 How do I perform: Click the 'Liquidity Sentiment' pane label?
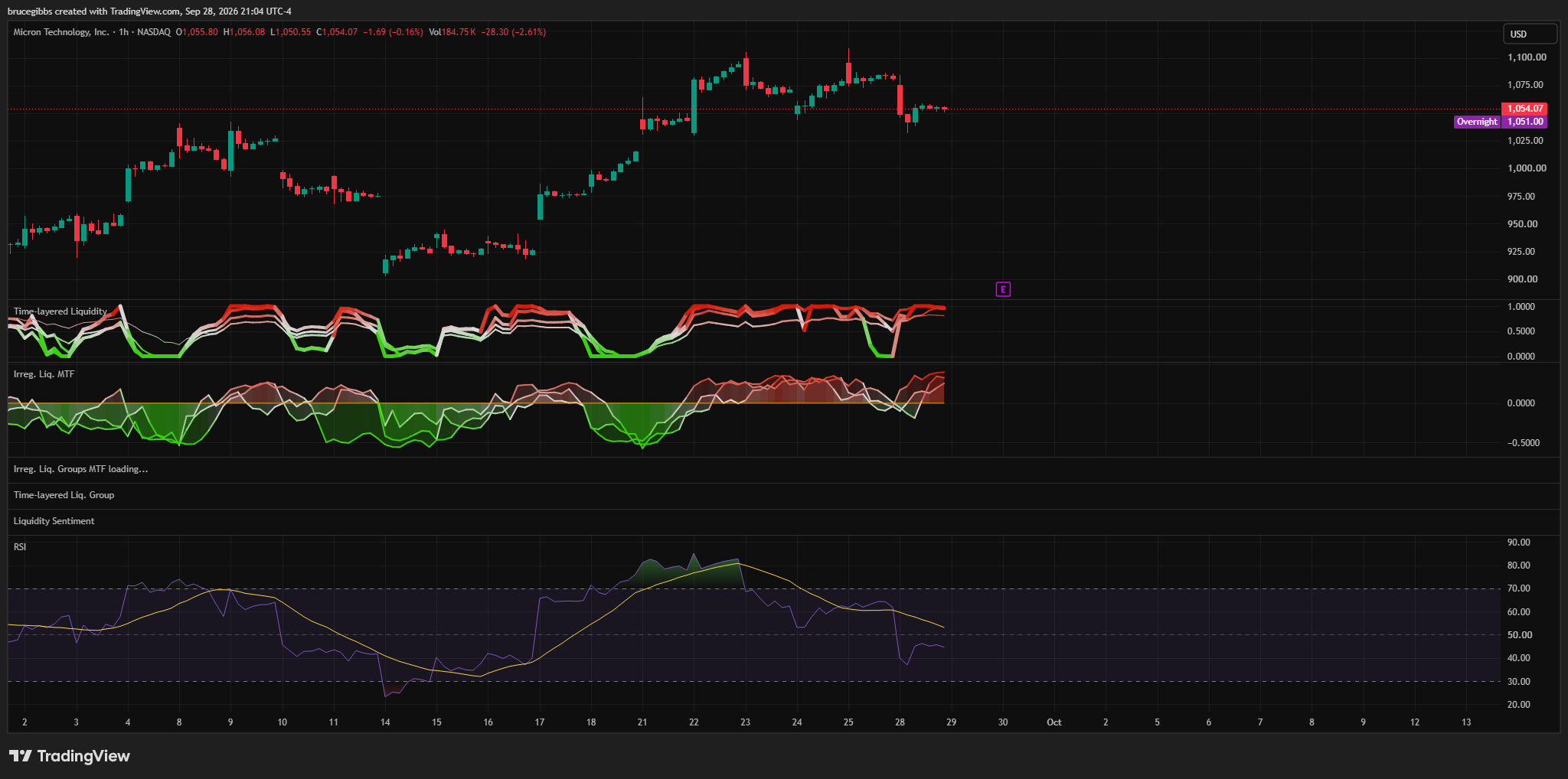tap(54, 521)
